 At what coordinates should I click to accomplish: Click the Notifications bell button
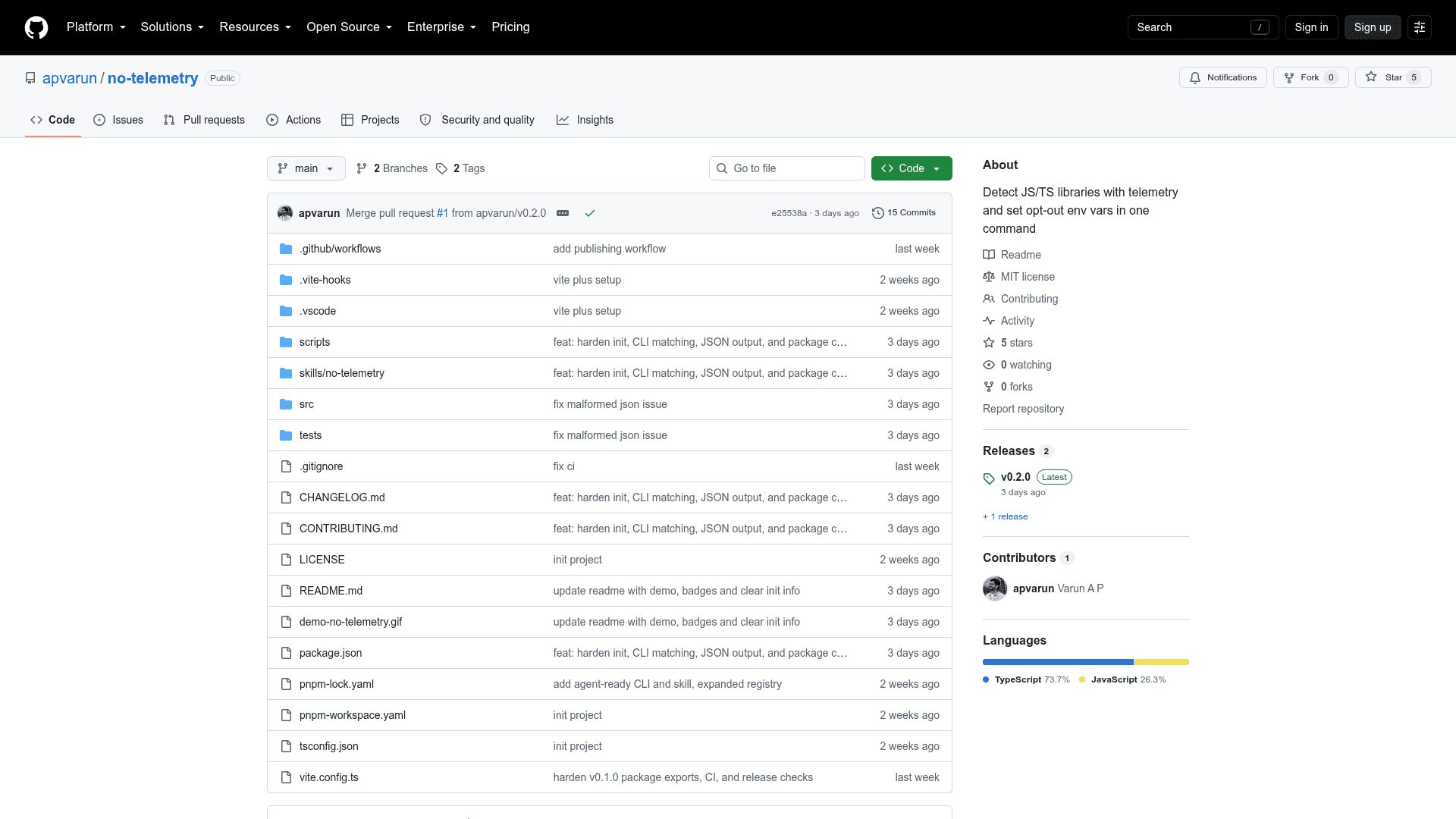pyautogui.click(x=1222, y=77)
